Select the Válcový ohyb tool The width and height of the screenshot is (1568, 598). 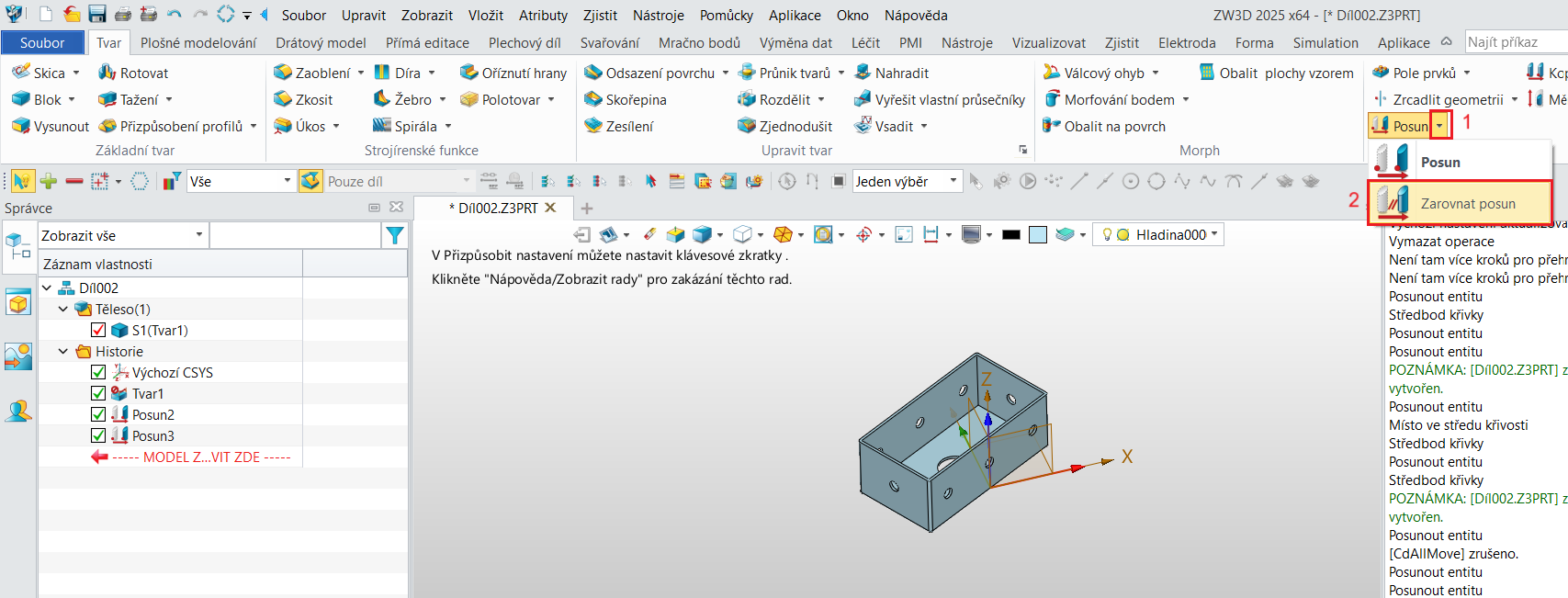(1093, 73)
